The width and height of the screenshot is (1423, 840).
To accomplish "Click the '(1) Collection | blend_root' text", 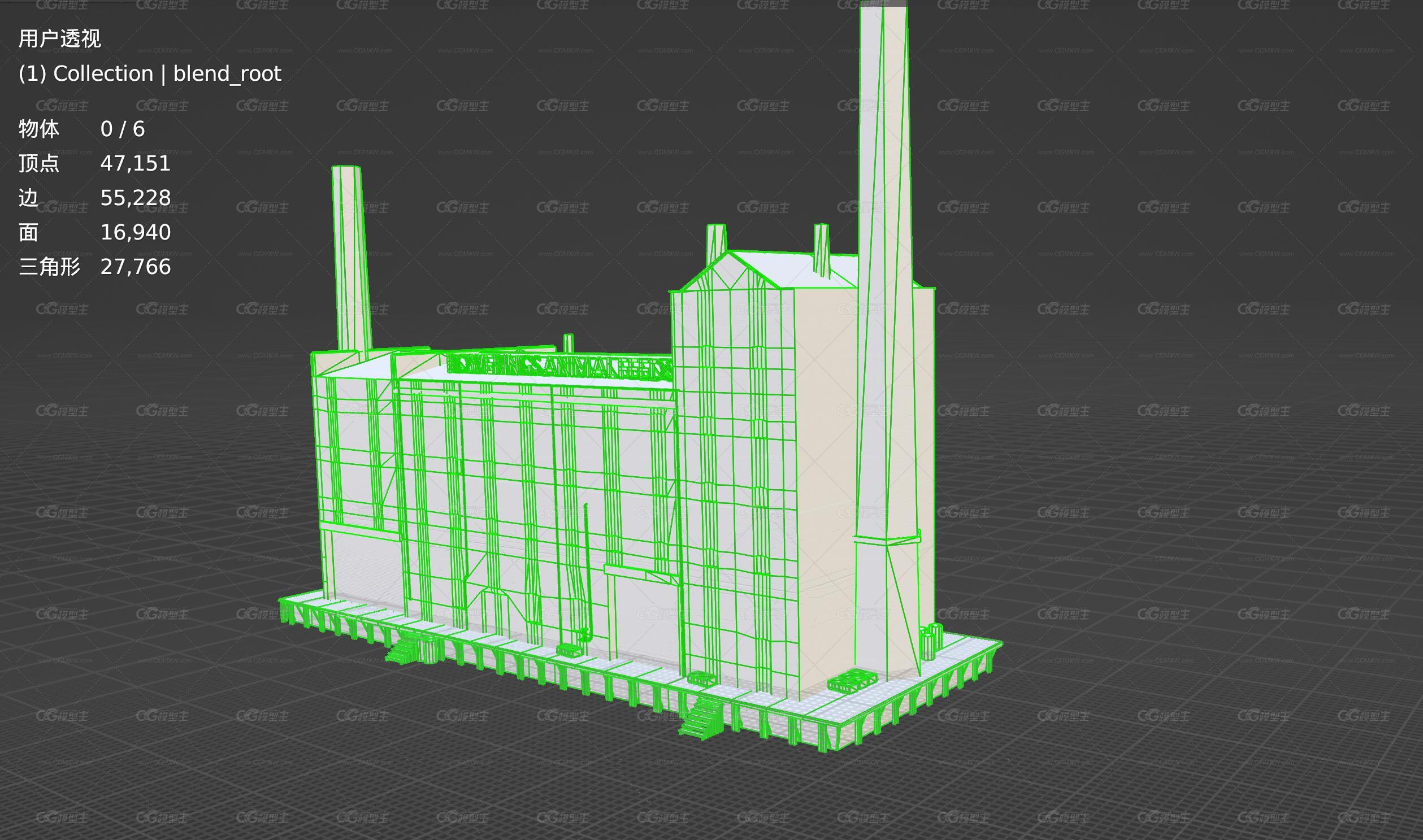I will (150, 73).
